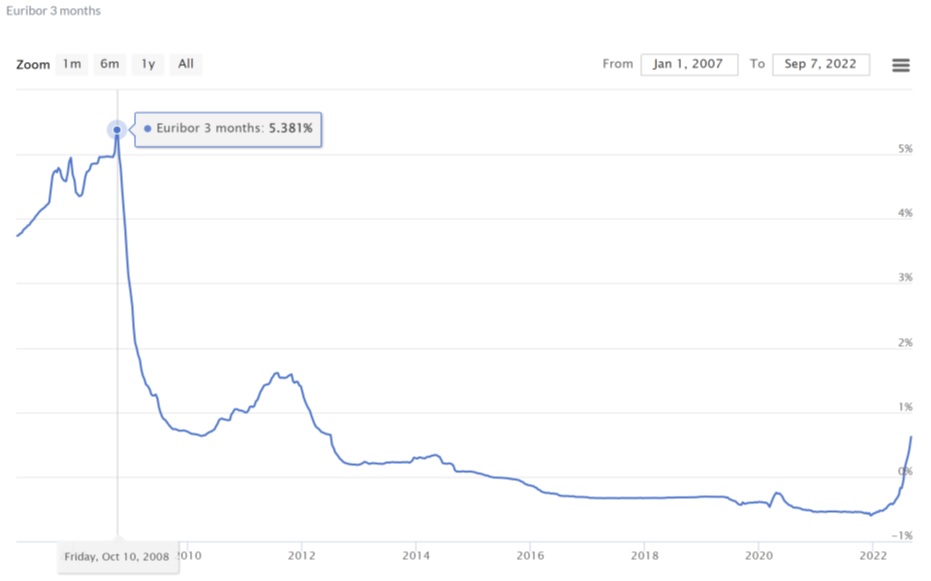The width and height of the screenshot is (931, 581).
Task: Click the Euribor 3 months chart title
Action: tap(54, 10)
